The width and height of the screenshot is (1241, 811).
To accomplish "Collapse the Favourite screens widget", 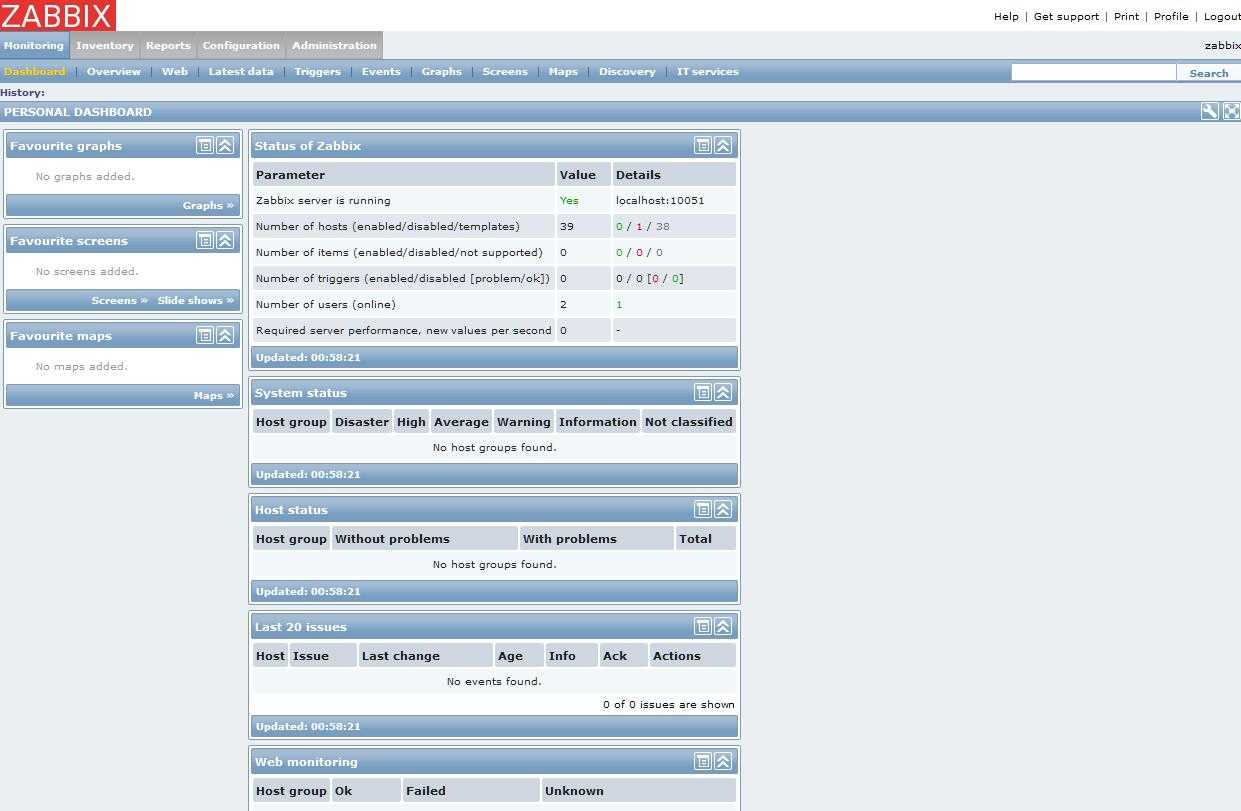I will coord(225,240).
